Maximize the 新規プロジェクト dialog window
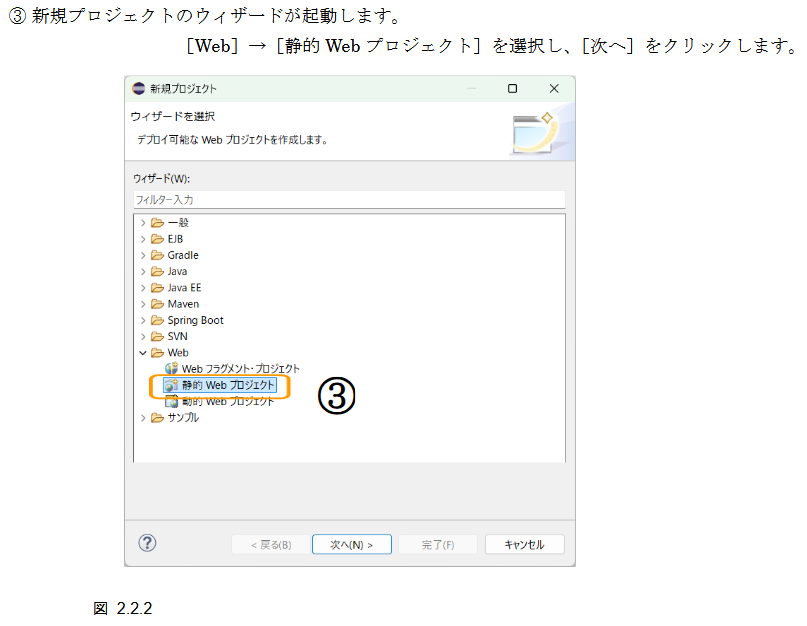Viewport: 807px width, 626px height. point(512,89)
